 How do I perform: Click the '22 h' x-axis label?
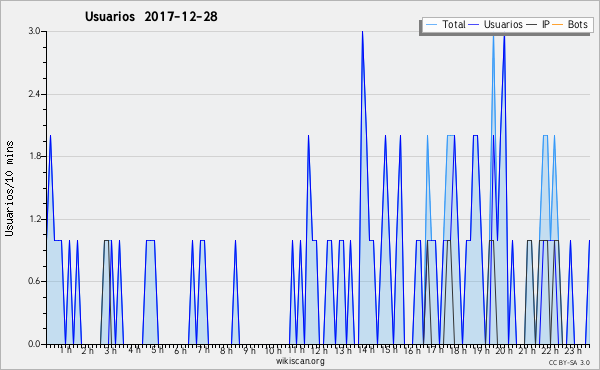[550, 350]
